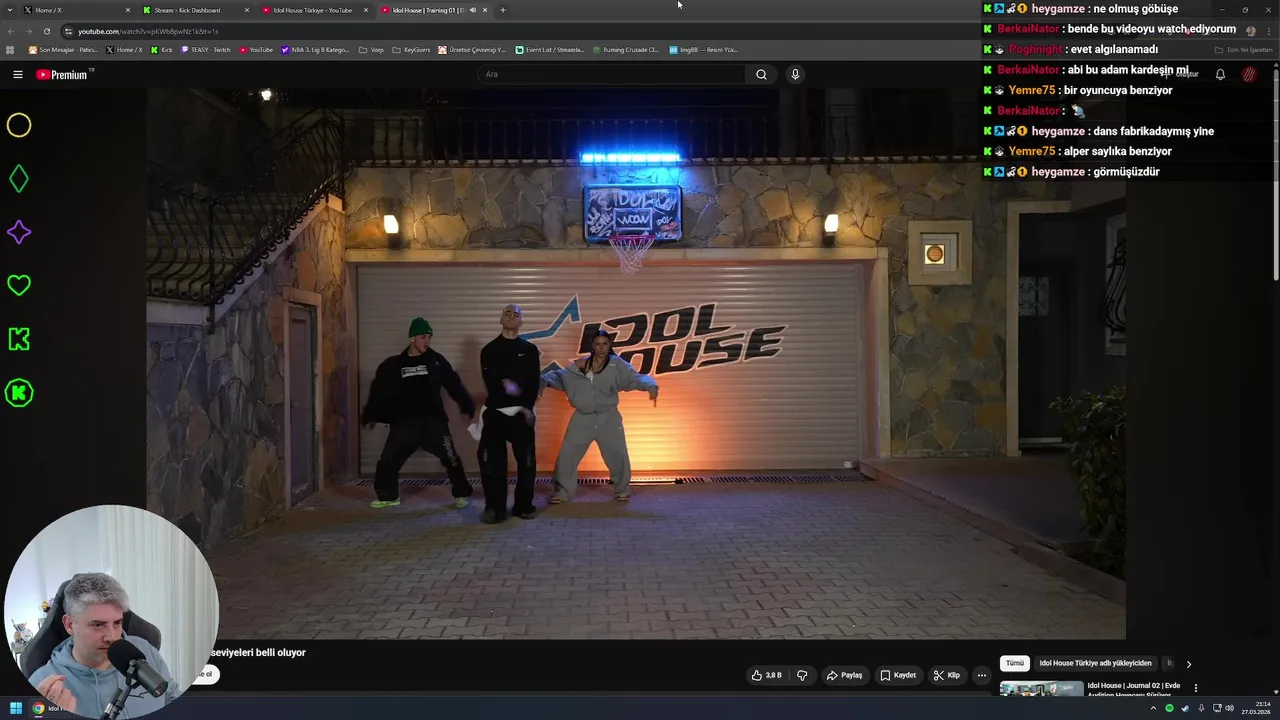Expand the Vorp bookmarks folder
The width and height of the screenshot is (1280, 720).
point(371,49)
